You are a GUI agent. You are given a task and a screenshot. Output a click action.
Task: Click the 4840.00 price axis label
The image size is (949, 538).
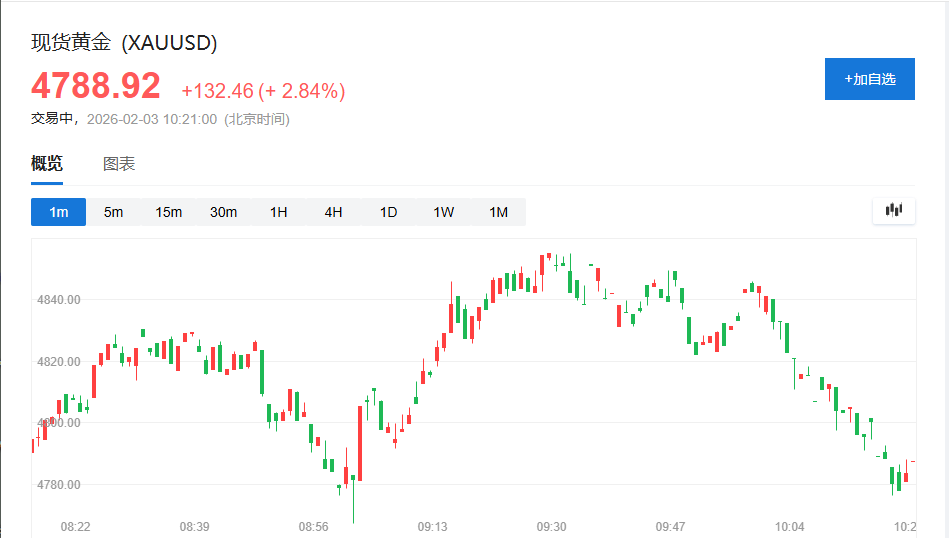(58, 299)
